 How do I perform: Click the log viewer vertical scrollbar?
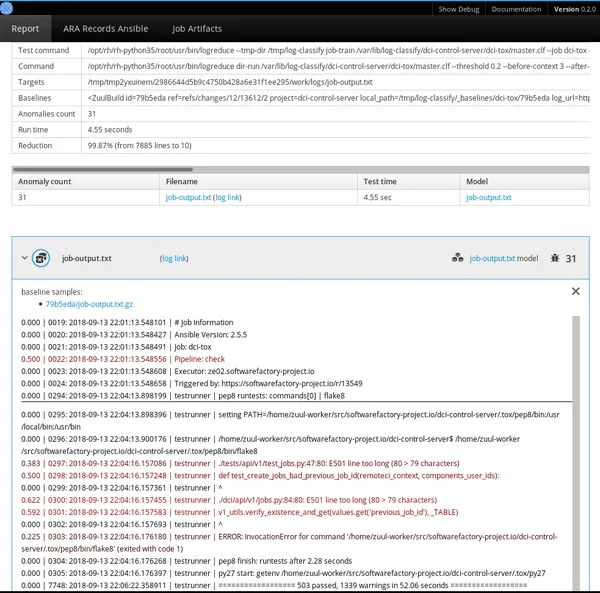click(574, 450)
